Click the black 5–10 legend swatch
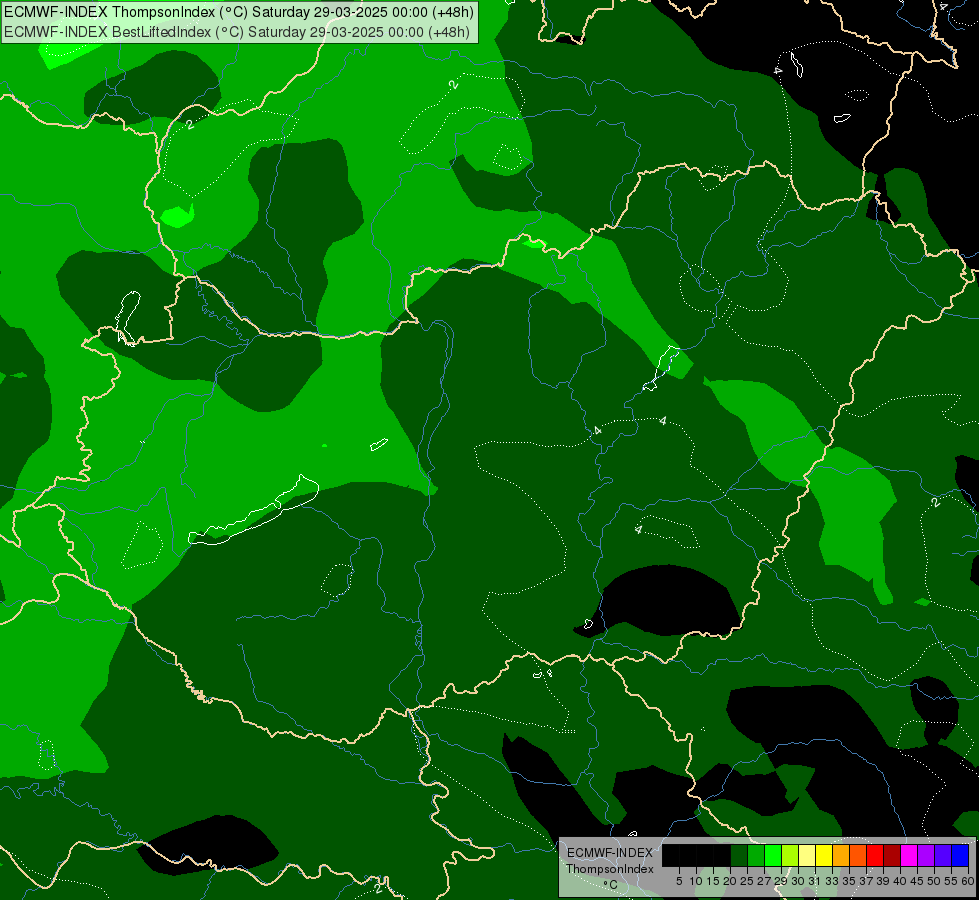 (x=687, y=855)
